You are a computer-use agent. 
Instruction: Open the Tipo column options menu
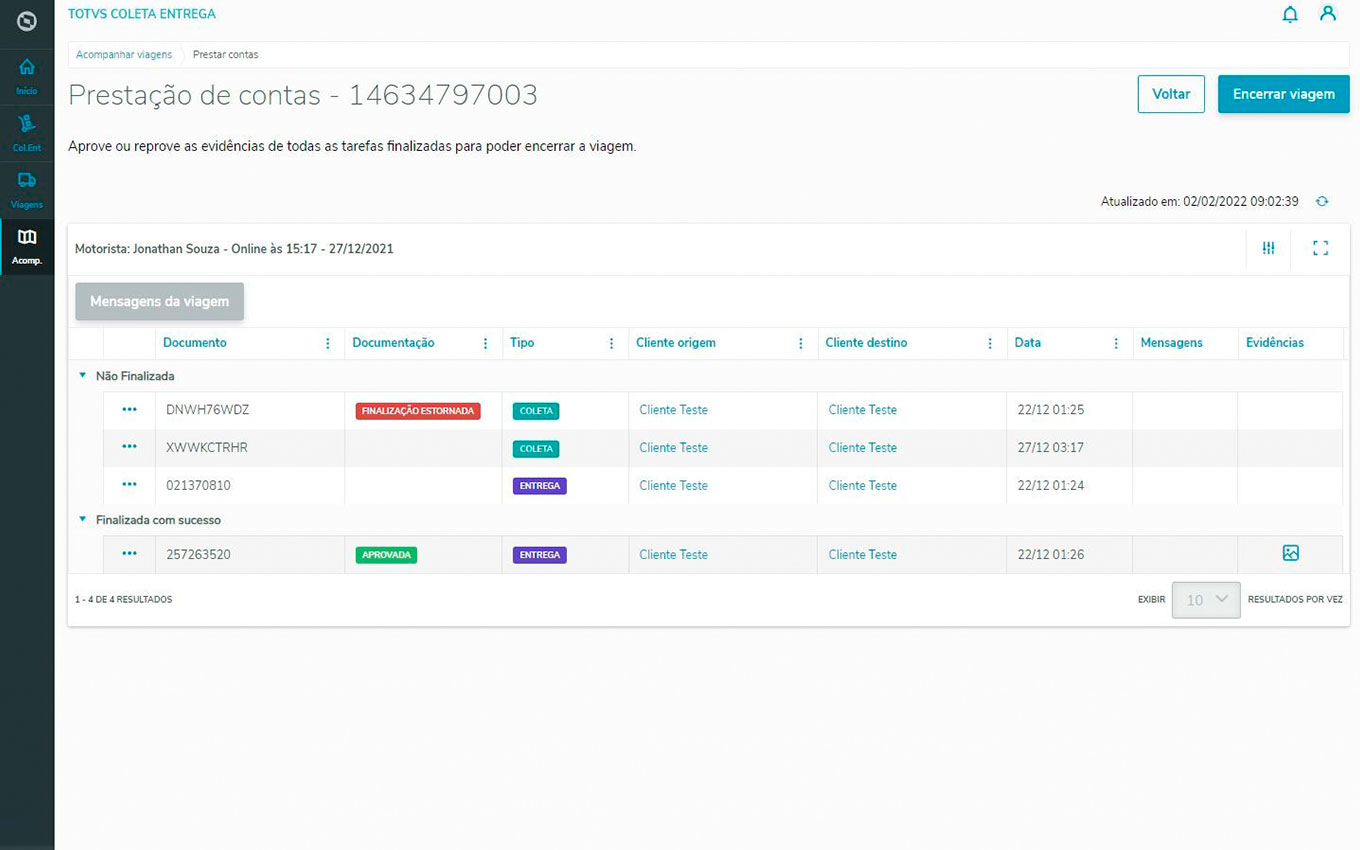(x=612, y=343)
